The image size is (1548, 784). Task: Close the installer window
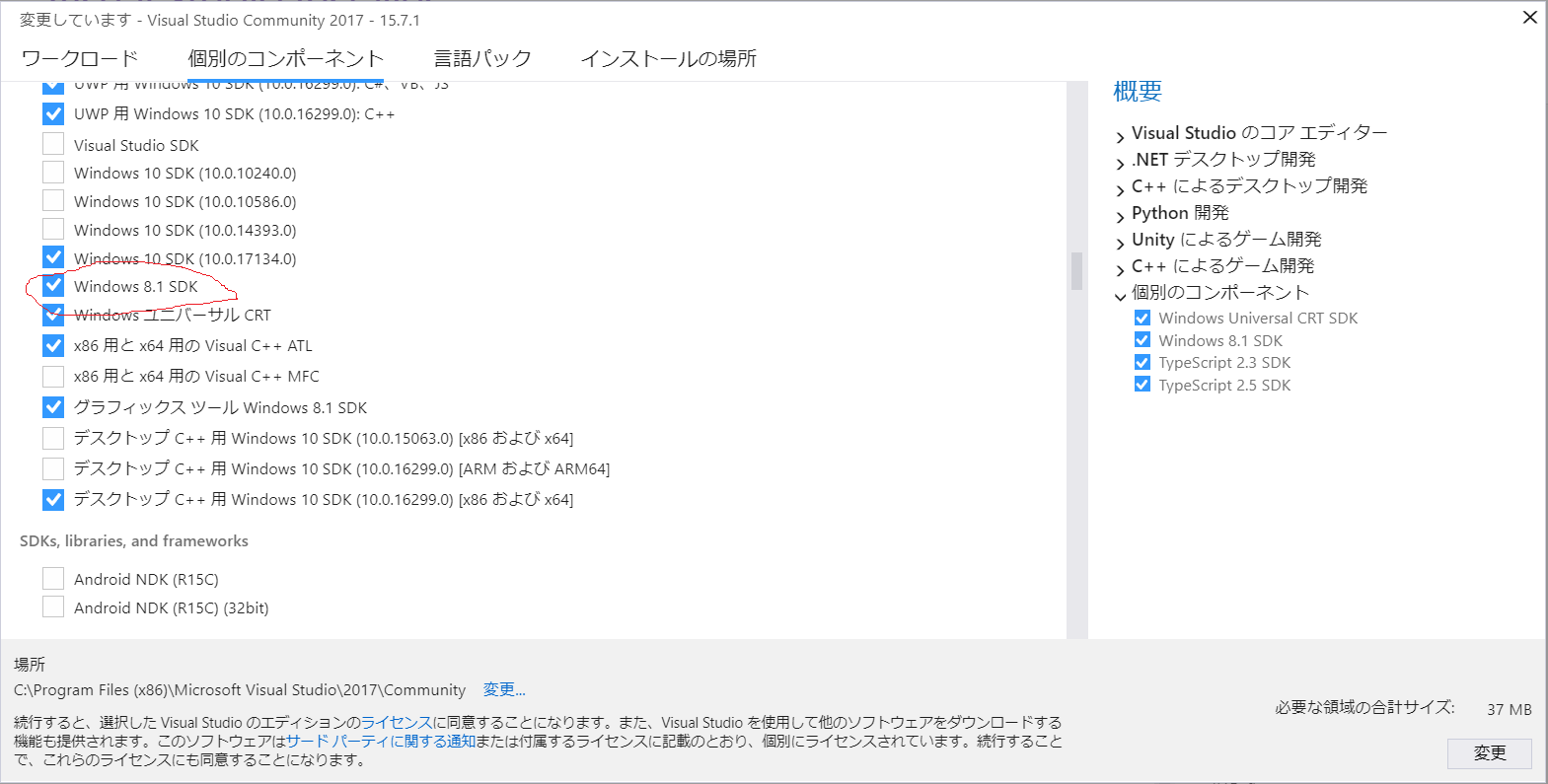(1530, 17)
